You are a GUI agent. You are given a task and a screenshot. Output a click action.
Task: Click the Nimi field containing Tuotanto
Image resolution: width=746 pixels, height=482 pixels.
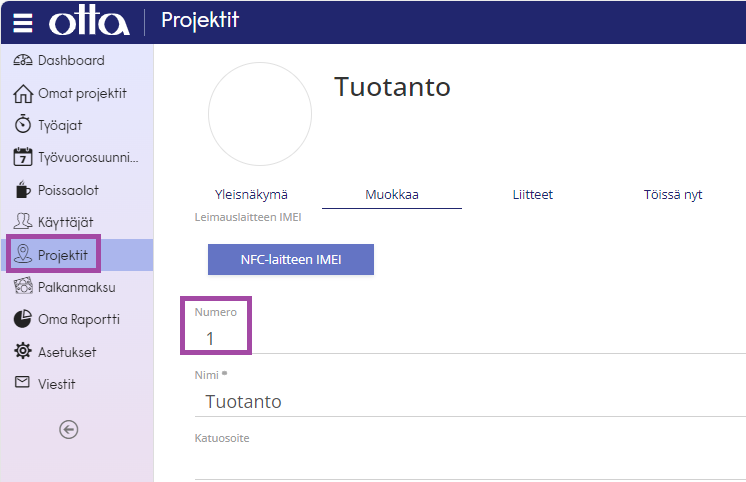click(470, 402)
